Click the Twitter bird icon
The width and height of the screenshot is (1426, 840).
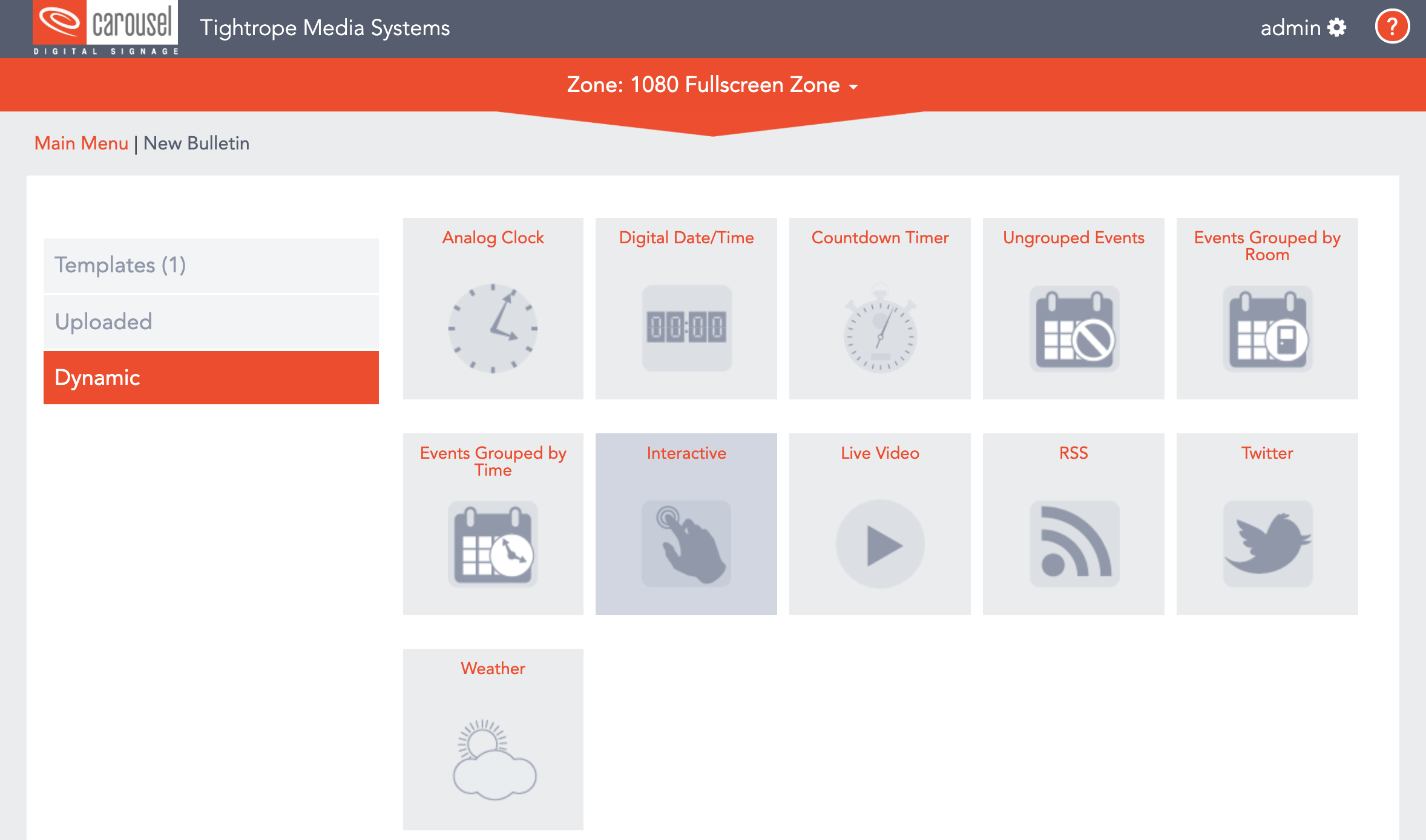[x=1267, y=544]
